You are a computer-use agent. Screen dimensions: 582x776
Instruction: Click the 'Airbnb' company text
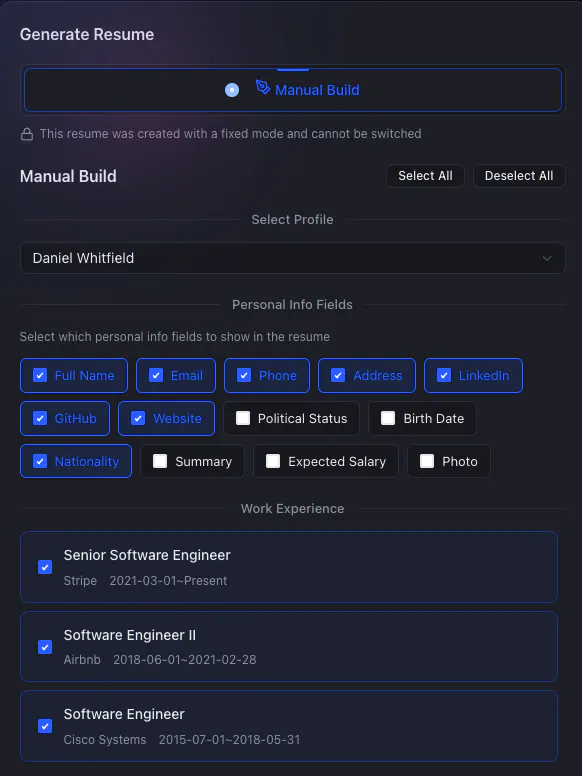pos(82,660)
